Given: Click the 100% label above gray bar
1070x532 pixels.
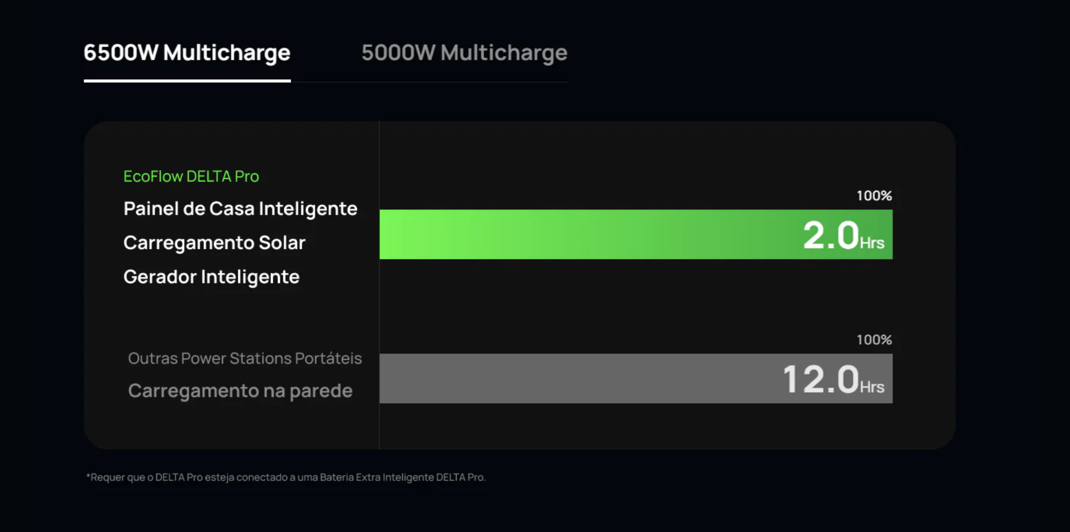Looking at the screenshot, I should [x=874, y=340].
